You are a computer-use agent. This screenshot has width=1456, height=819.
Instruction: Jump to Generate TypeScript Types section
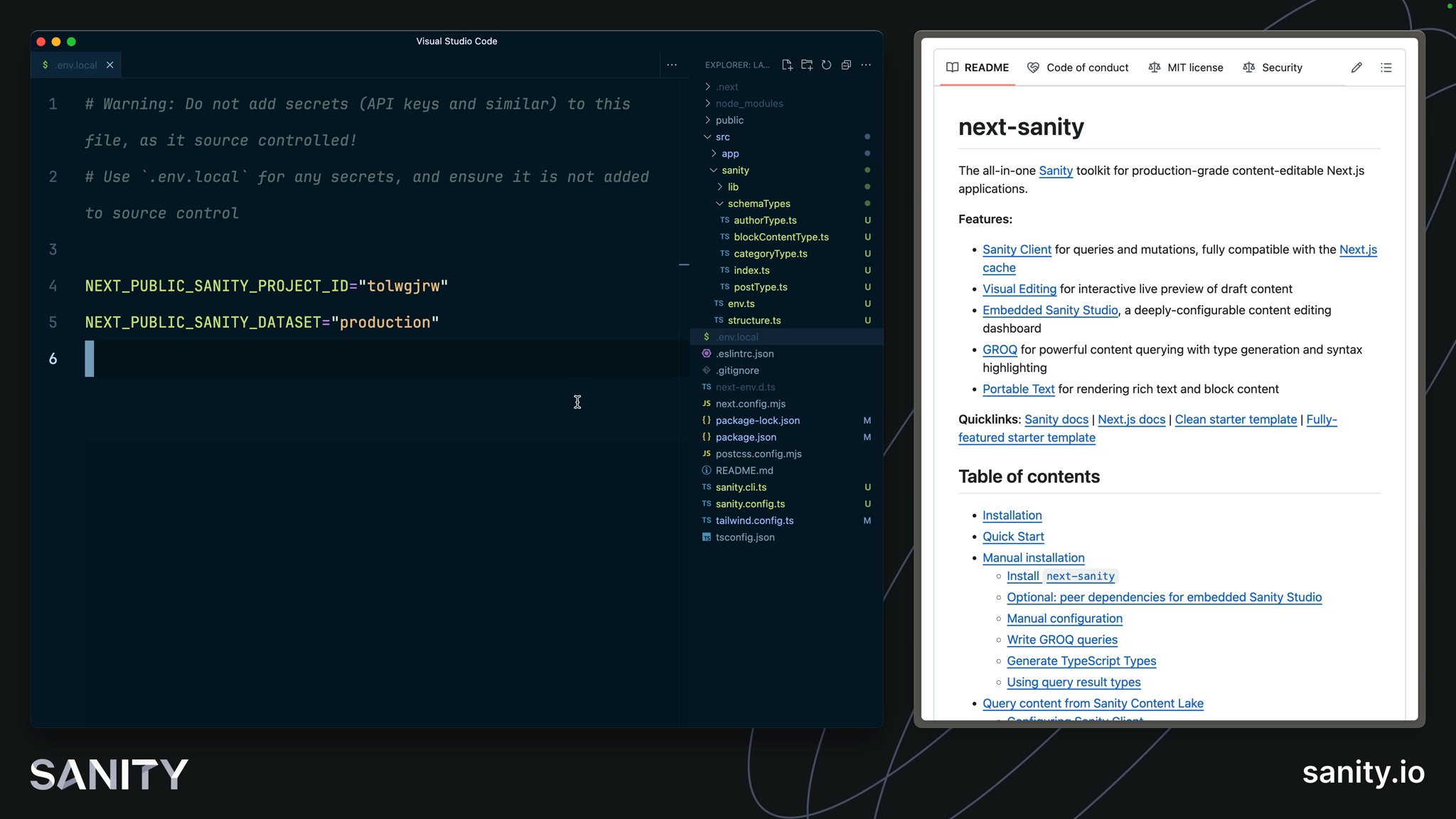coord(1081,661)
